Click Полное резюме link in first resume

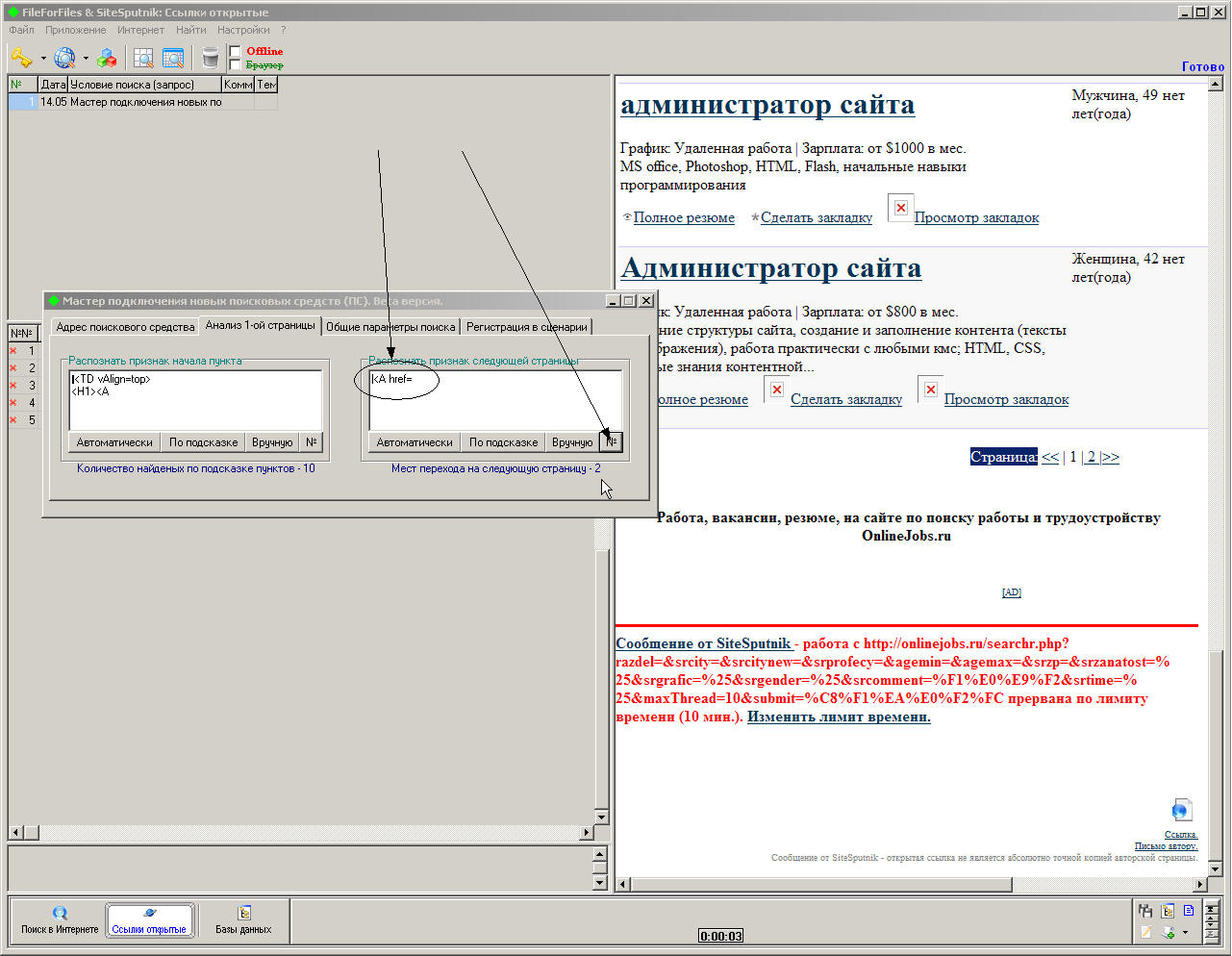coord(684,218)
